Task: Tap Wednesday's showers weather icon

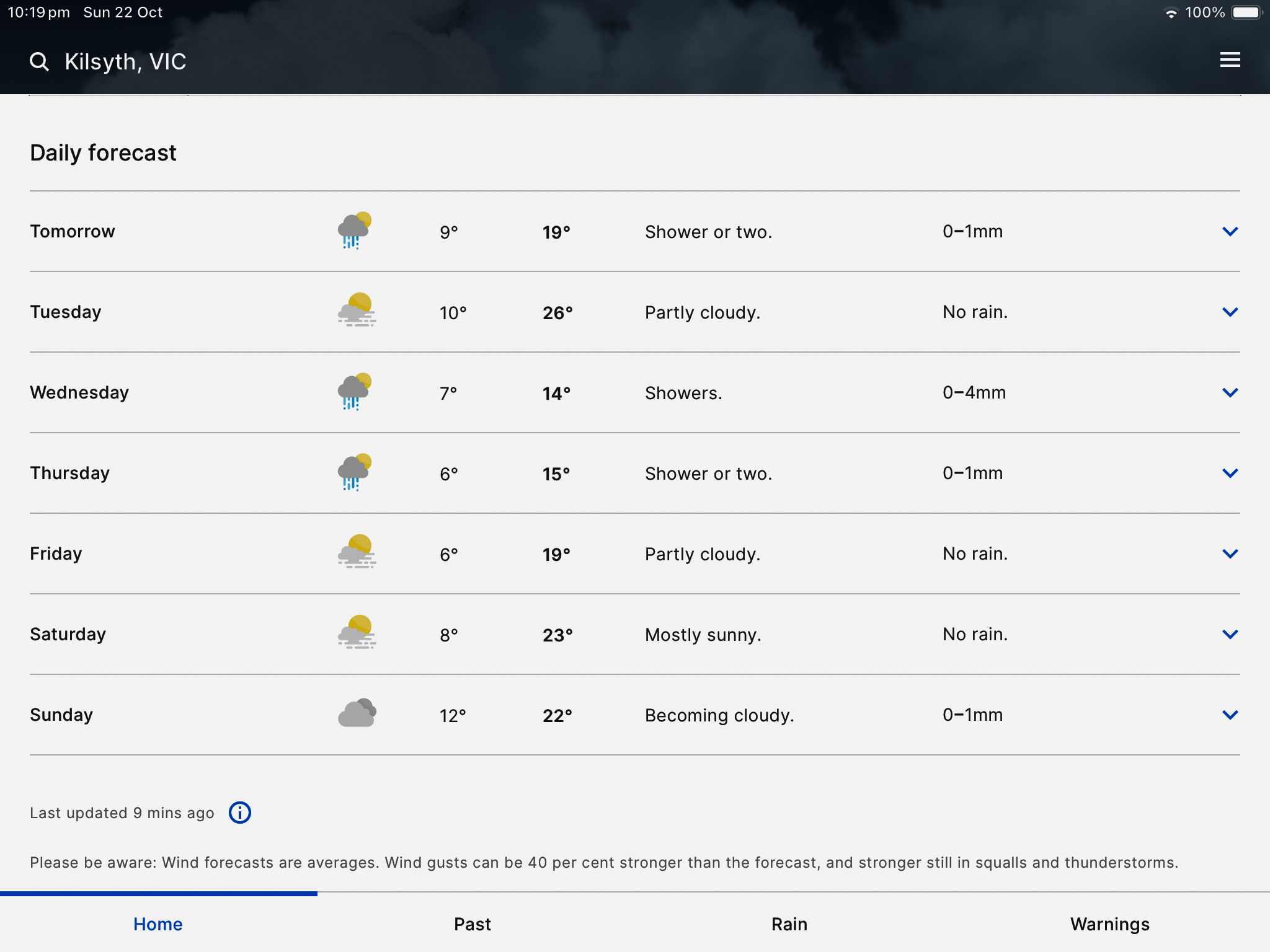Action: [355, 392]
